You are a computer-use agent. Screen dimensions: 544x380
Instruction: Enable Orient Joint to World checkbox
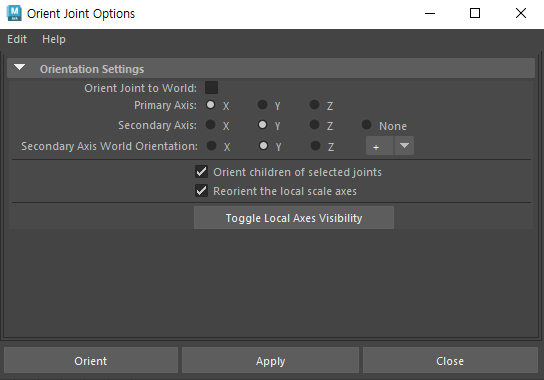click(x=211, y=87)
